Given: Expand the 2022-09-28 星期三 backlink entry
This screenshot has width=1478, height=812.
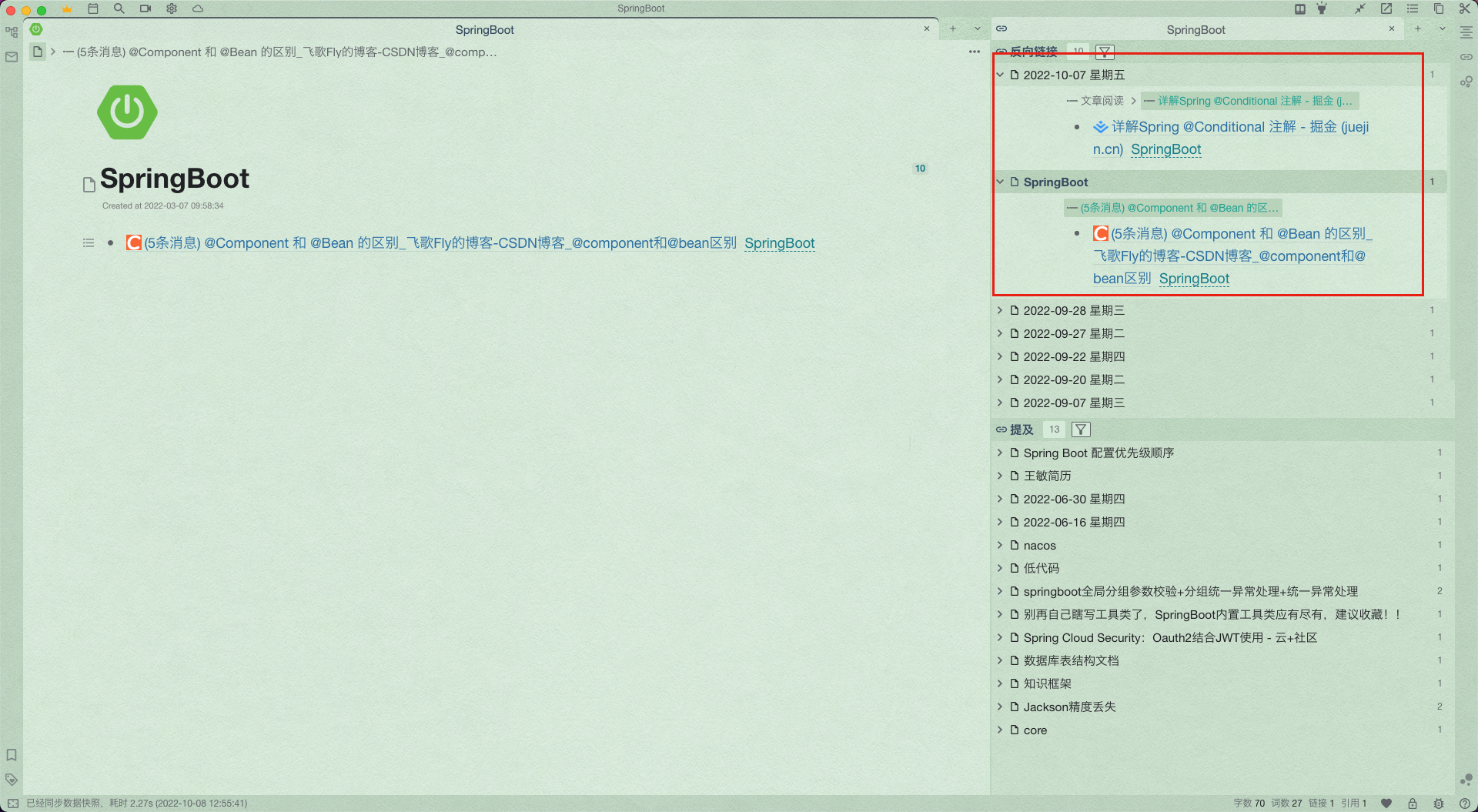Looking at the screenshot, I should [1000, 310].
